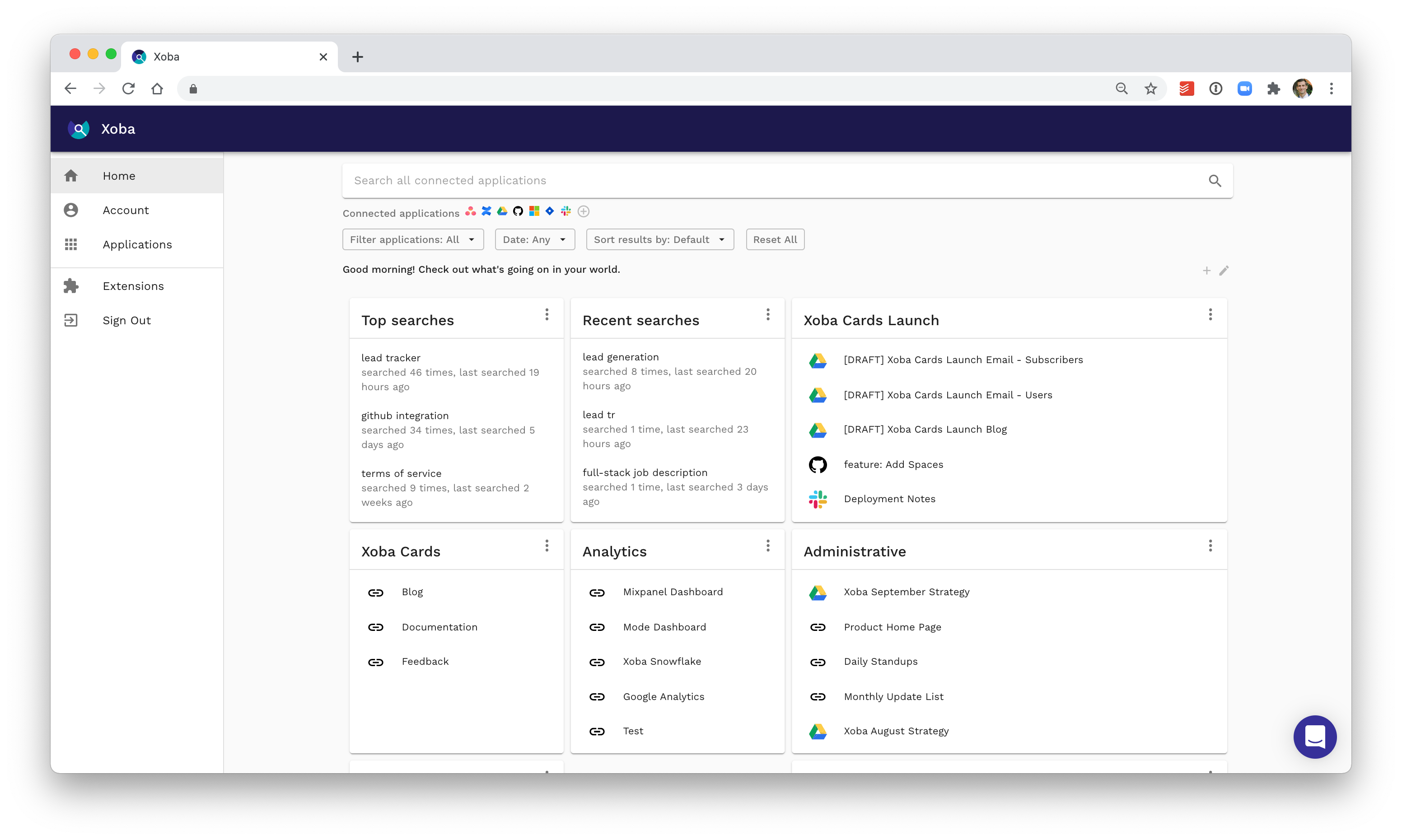Viewport: 1402px width, 840px height.
Task: Go to Applications in sidebar
Action: (137, 244)
